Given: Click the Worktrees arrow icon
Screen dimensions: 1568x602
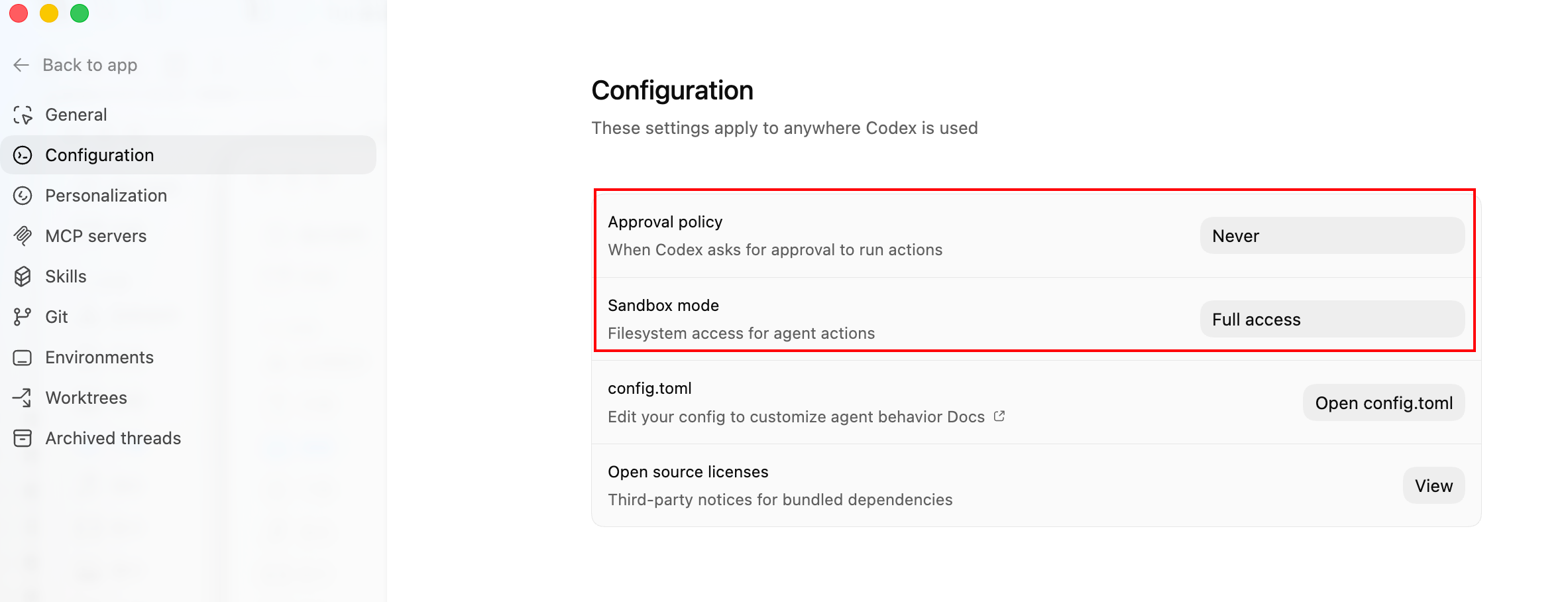Looking at the screenshot, I should (23, 398).
